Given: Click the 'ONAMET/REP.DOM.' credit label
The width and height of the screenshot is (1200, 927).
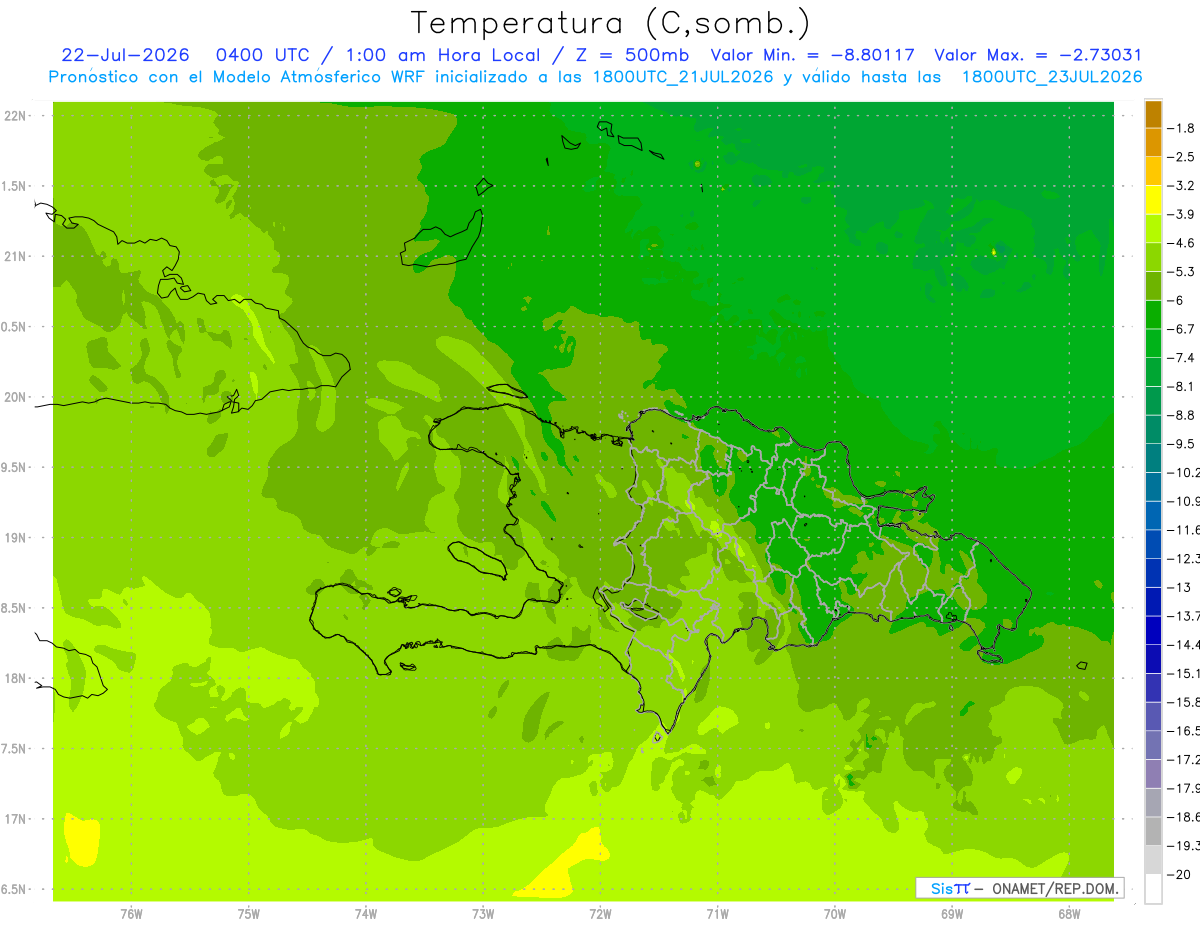Looking at the screenshot, I should tap(1056, 888).
